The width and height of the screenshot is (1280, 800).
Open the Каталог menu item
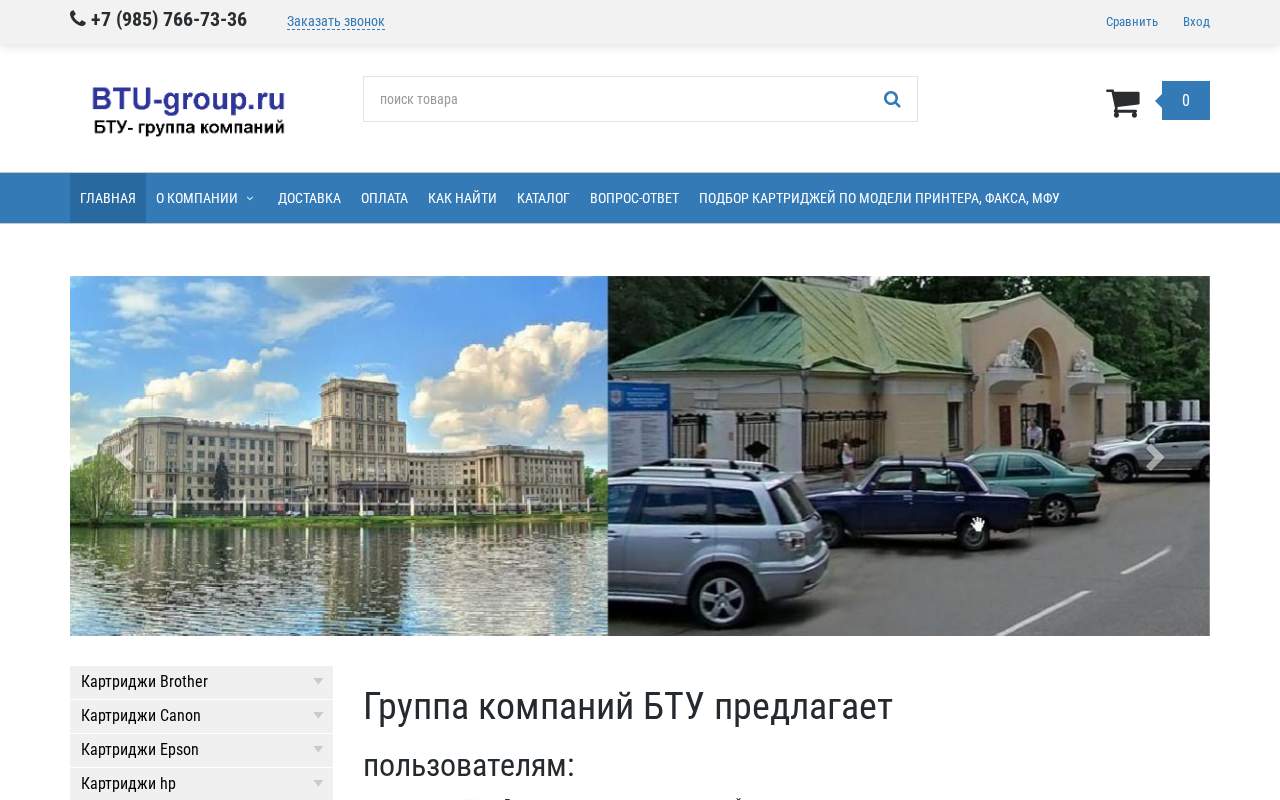[543, 198]
